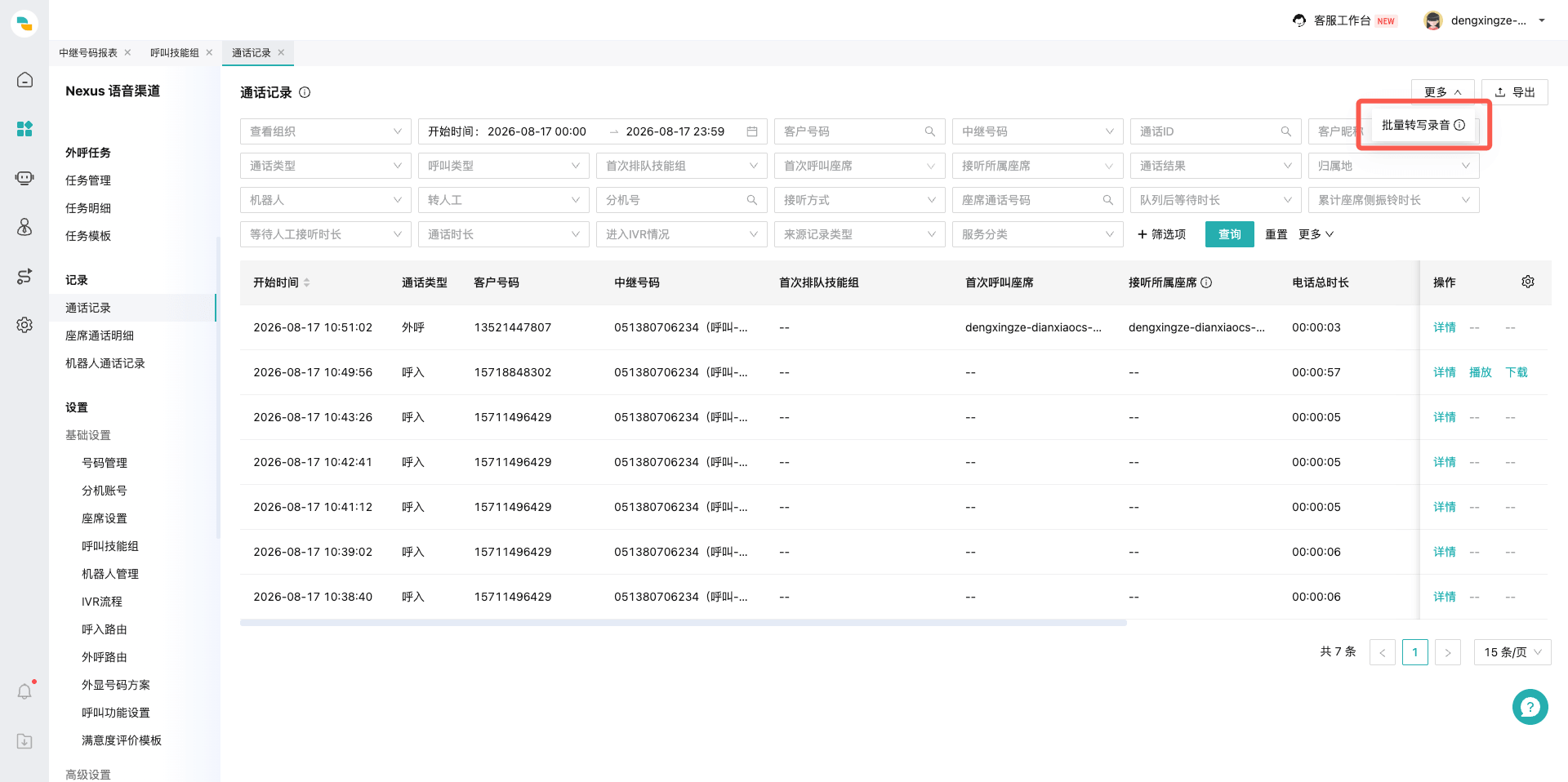Open 任务管理 in the side menu

[x=88, y=180]
